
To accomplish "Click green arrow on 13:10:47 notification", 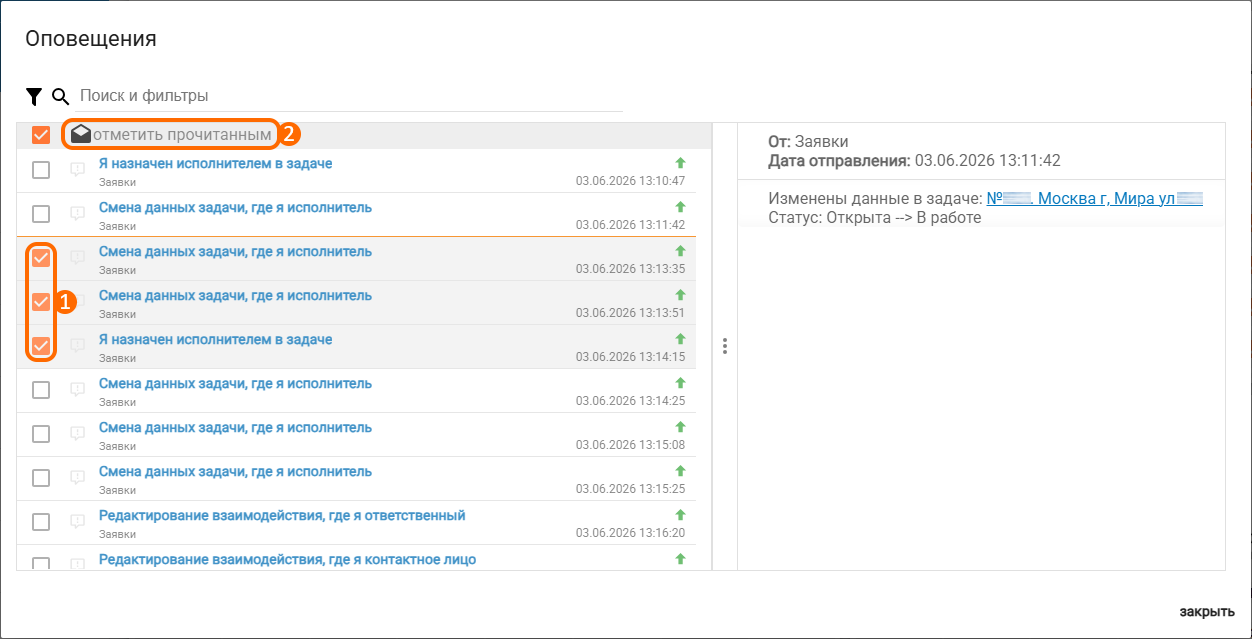I will pos(680,162).
